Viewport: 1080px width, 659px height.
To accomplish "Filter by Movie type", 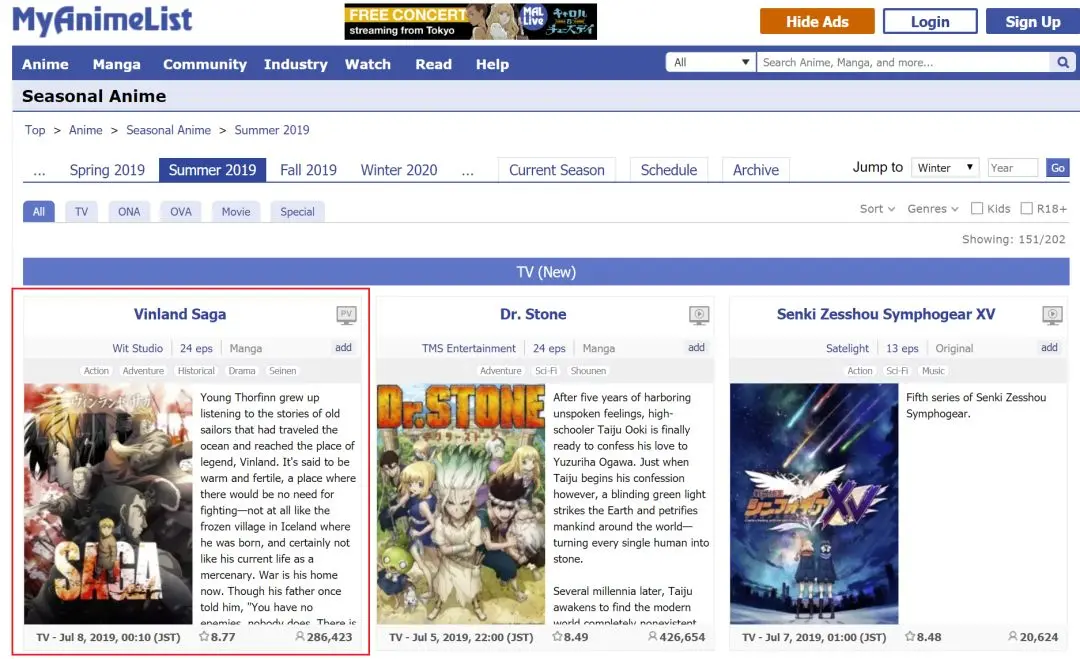I will [236, 211].
